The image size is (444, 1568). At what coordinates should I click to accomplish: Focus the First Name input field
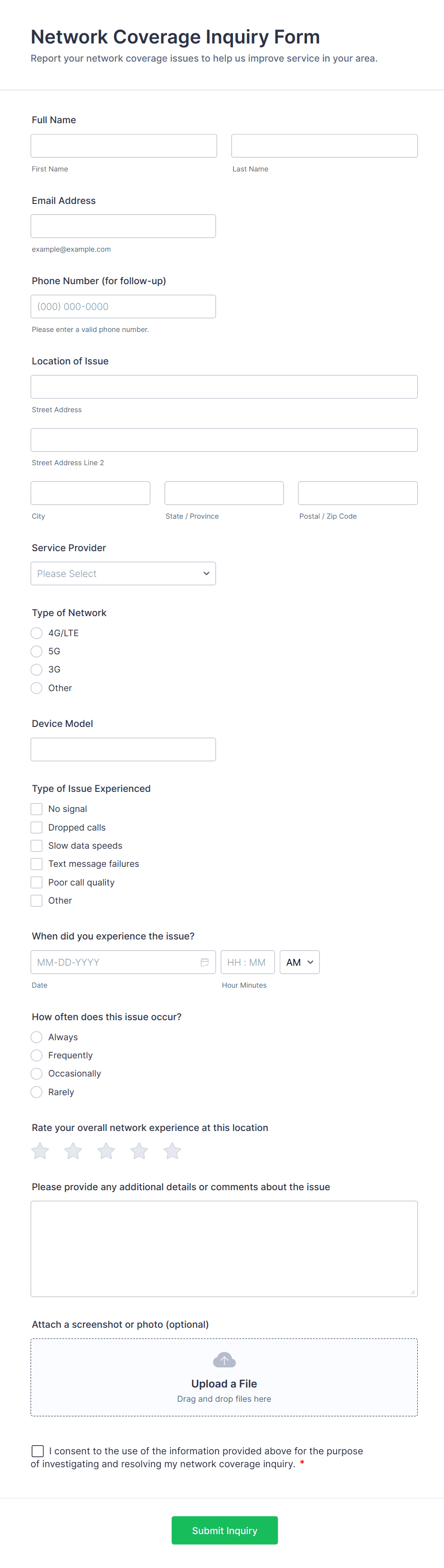pyautogui.click(x=124, y=146)
